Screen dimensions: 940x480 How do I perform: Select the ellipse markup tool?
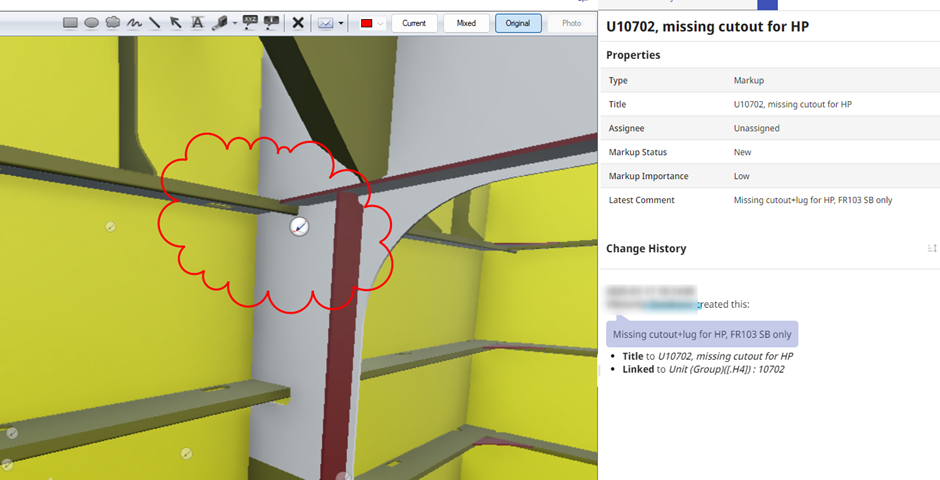91,22
